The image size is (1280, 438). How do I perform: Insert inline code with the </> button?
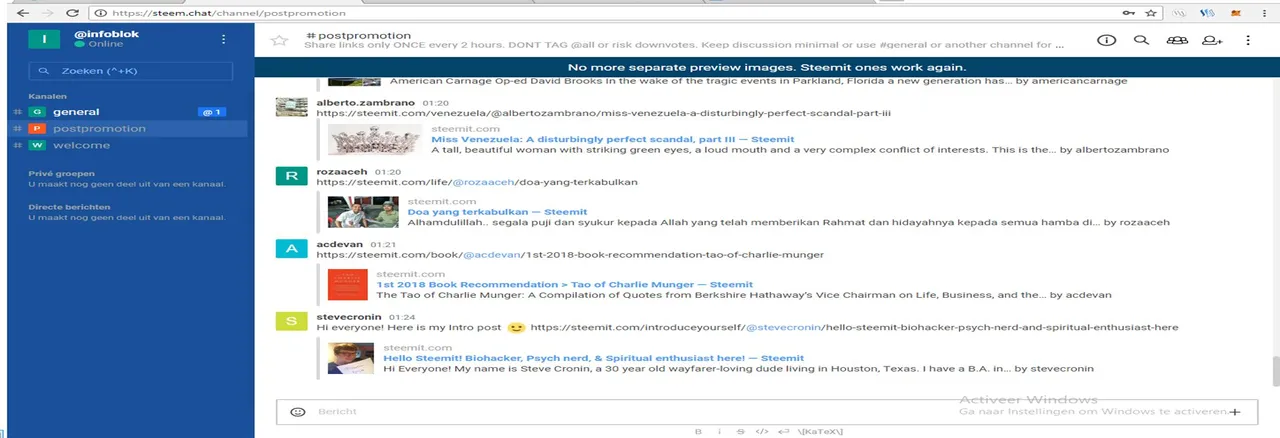point(761,431)
